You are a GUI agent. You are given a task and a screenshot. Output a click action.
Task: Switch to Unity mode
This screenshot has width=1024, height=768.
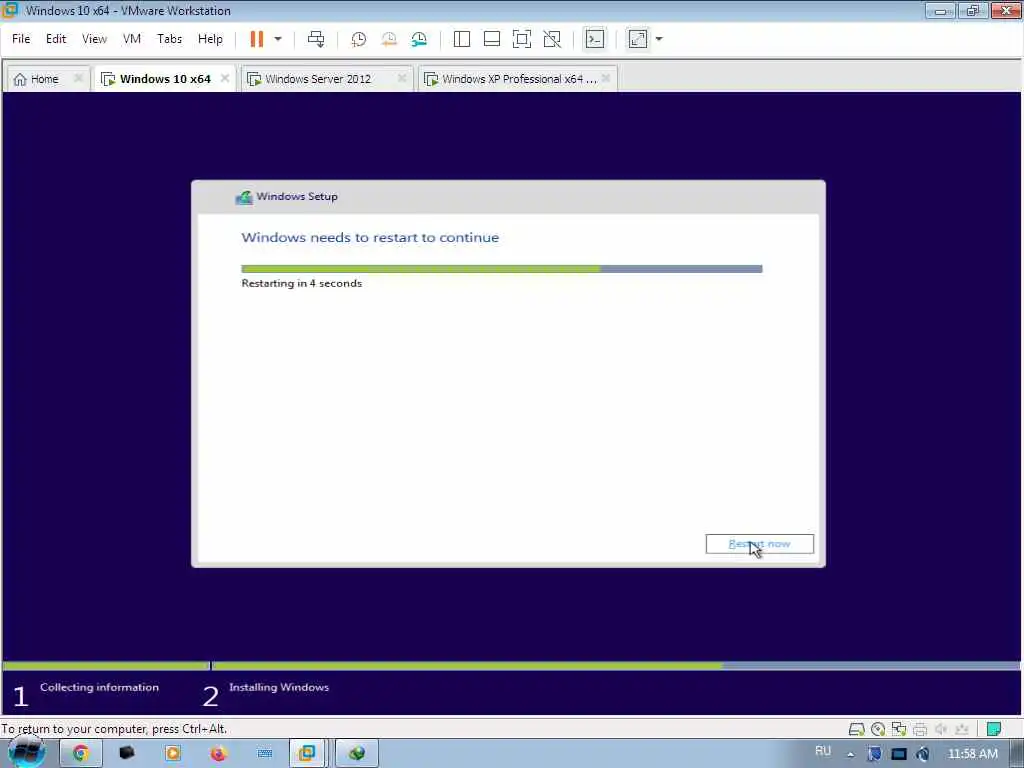(552, 39)
